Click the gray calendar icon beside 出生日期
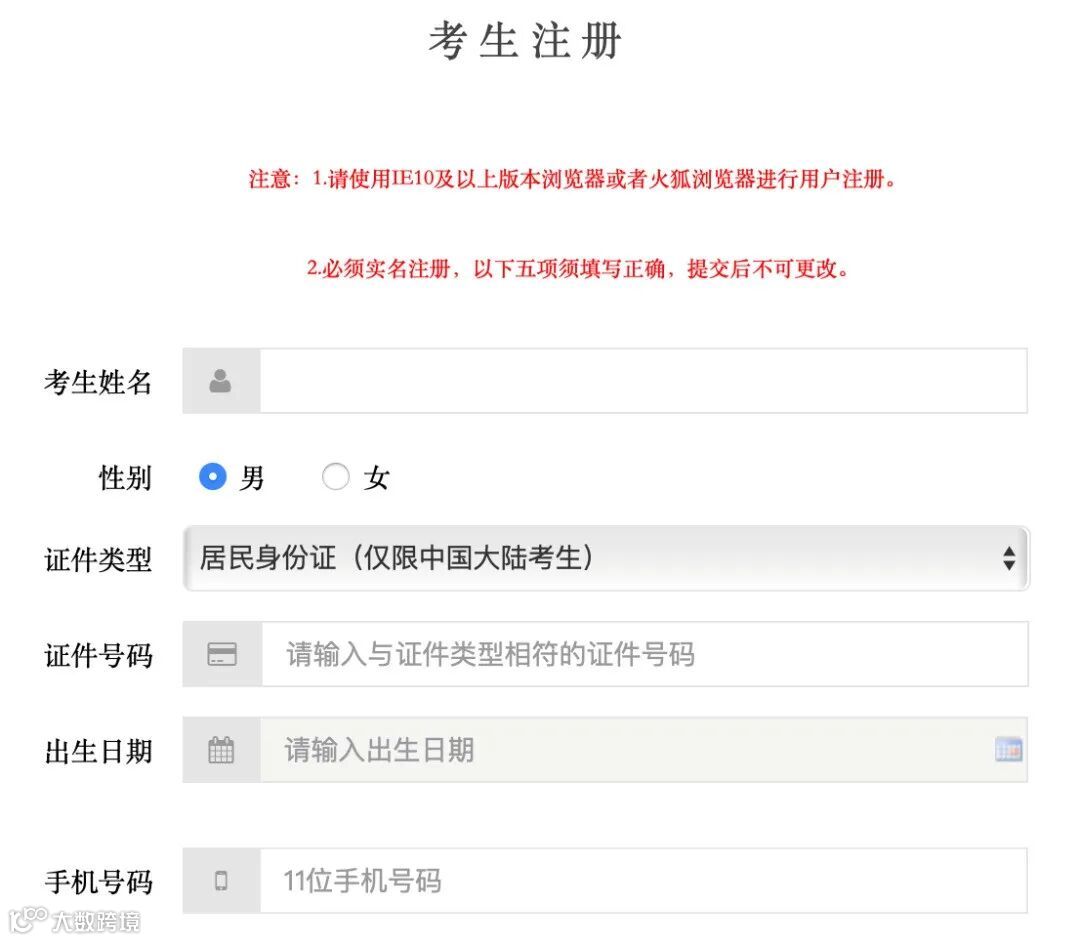 221,750
